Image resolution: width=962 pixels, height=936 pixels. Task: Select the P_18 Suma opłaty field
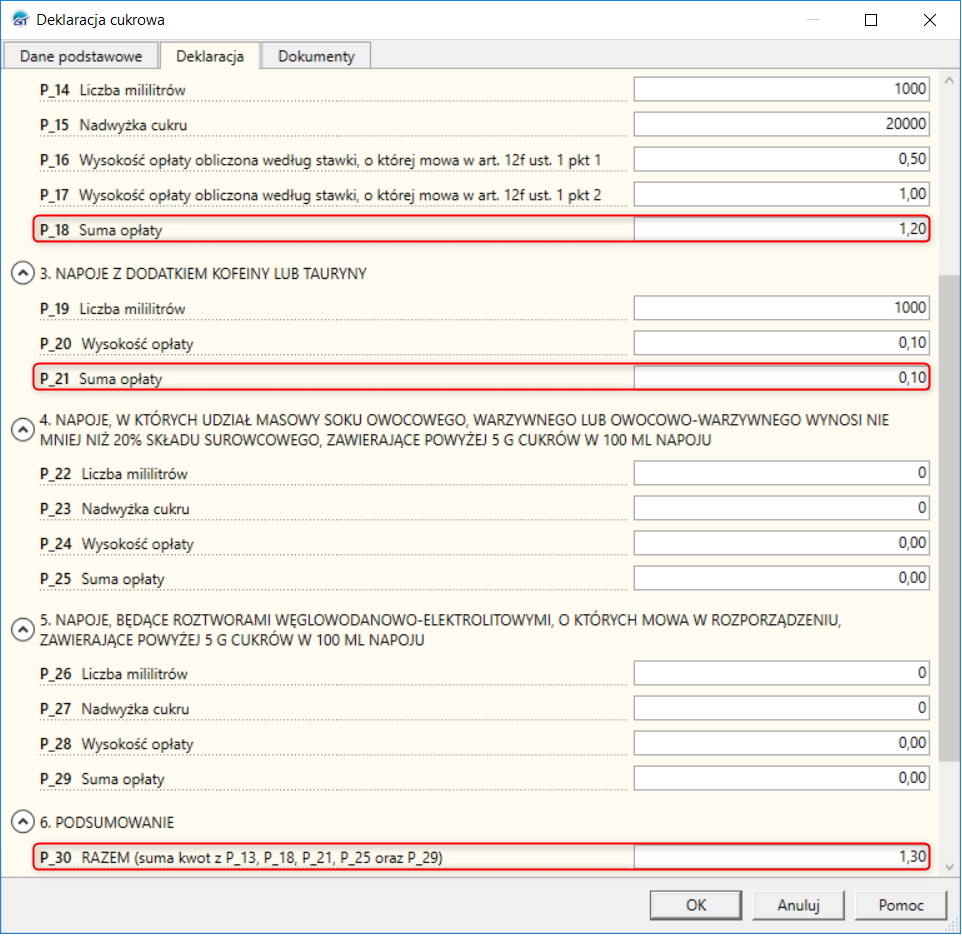pos(782,229)
